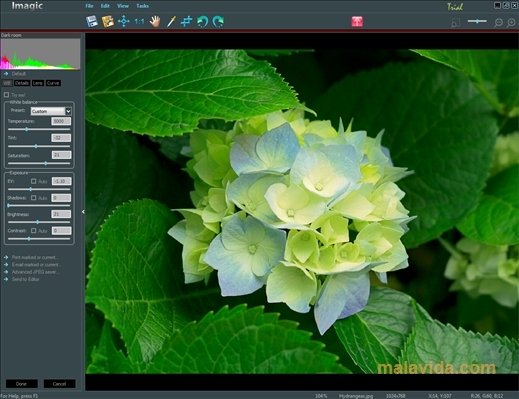Screen dimensions: 519x399
Task: Click the gray icon left of zoom slider
Action: pyautogui.click(x=455, y=22)
